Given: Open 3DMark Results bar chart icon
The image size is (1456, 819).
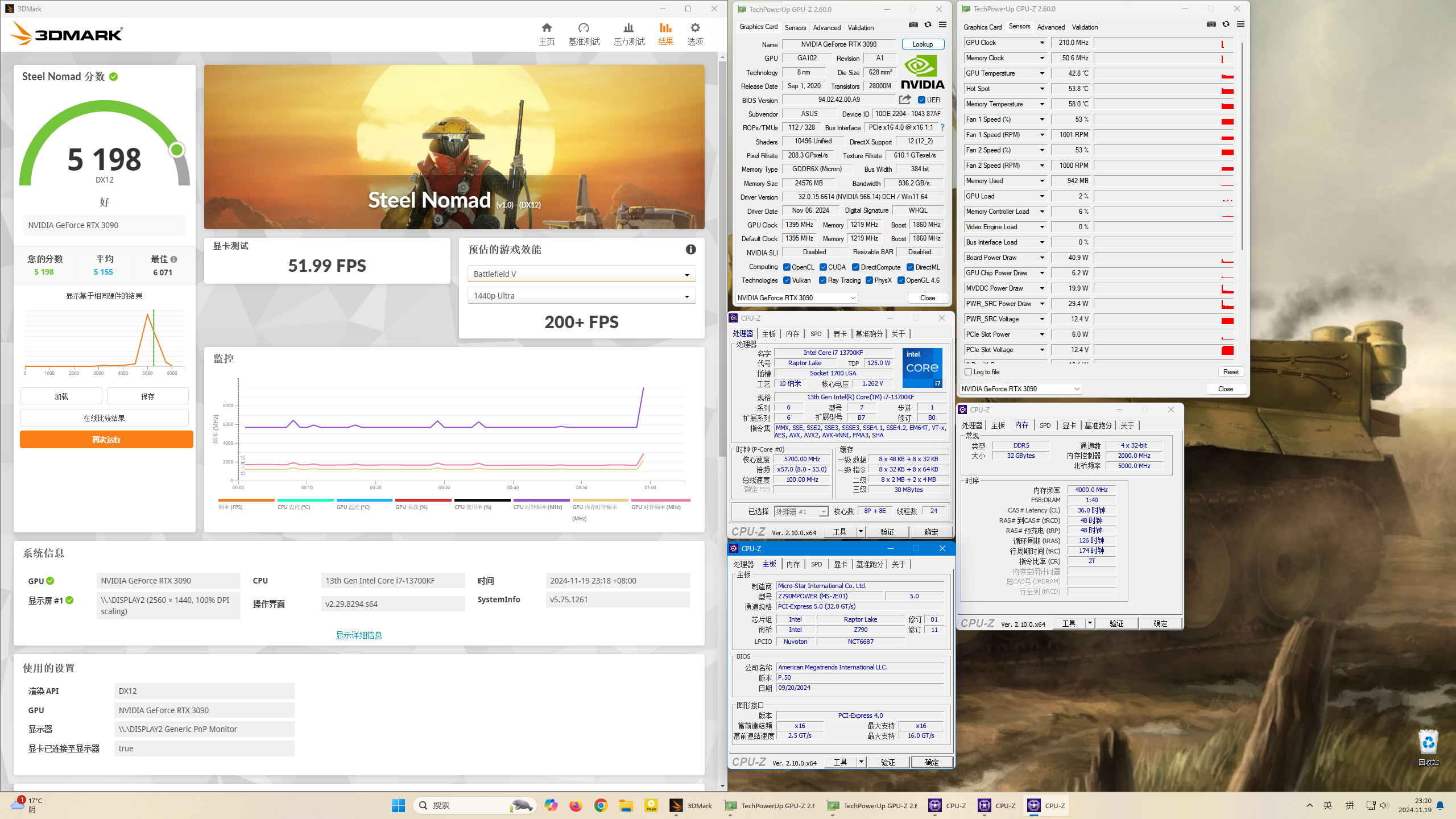Looking at the screenshot, I should coord(665,28).
